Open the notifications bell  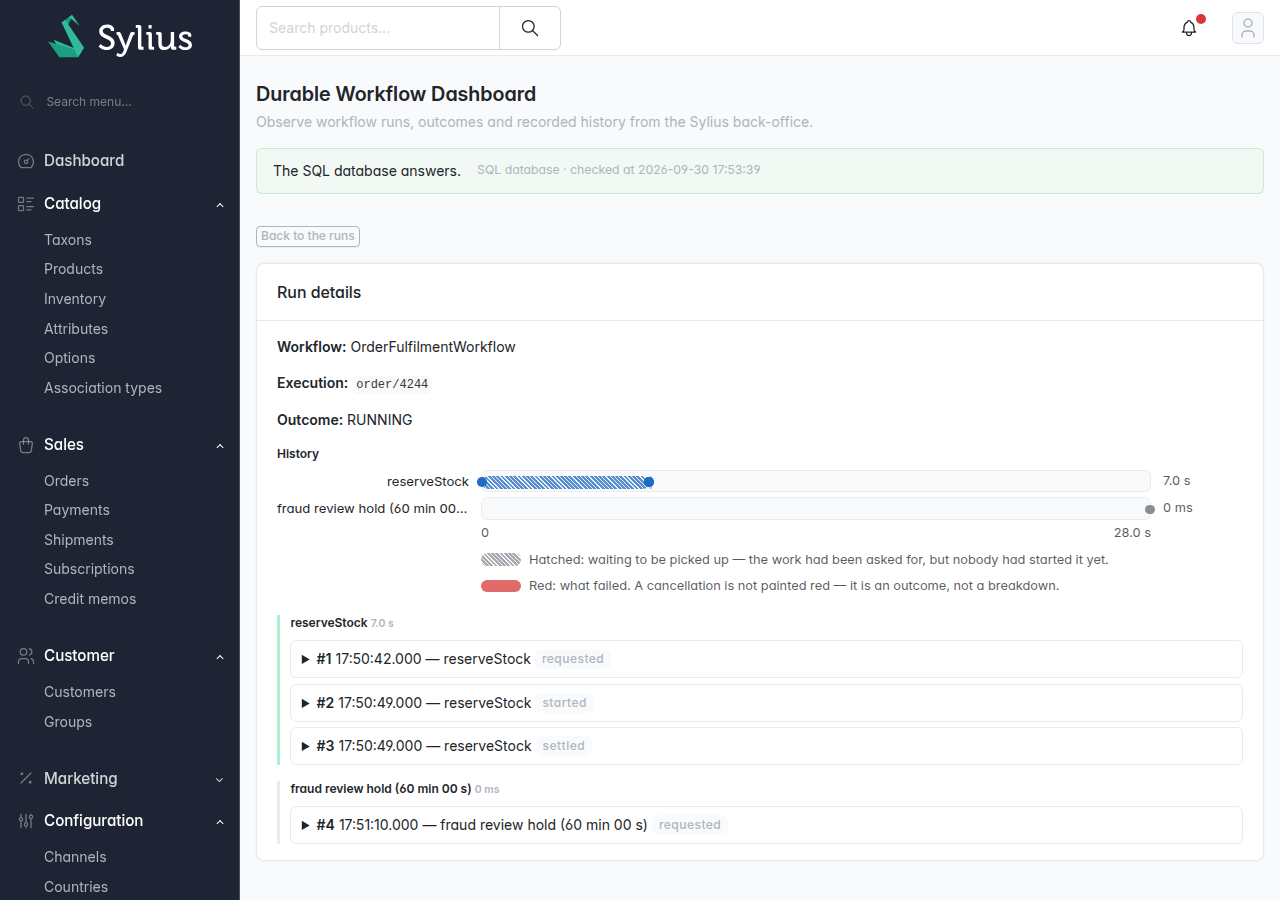(1189, 28)
